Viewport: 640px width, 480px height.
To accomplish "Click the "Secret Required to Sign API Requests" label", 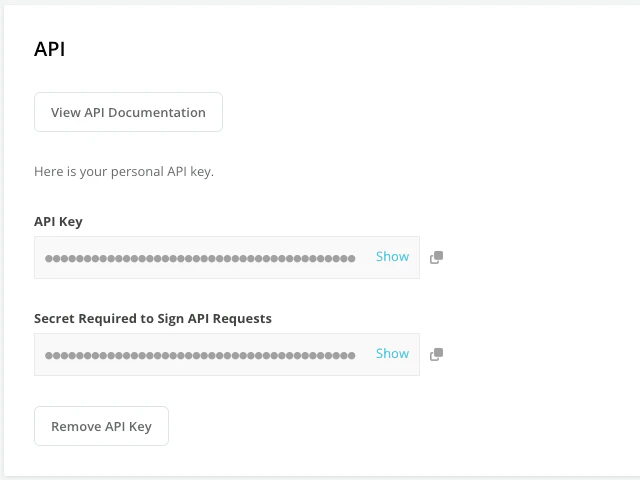I will click(x=153, y=318).
